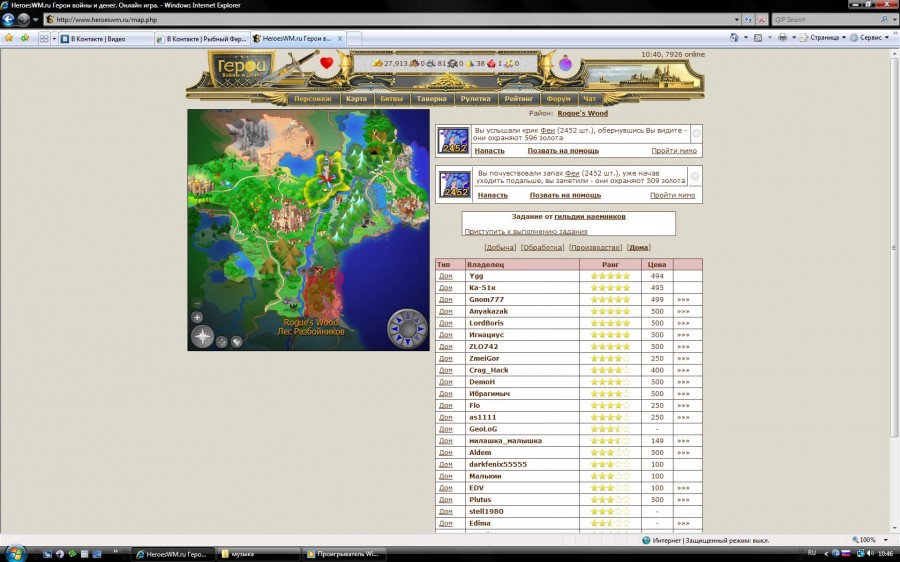This screenshot has height=562, width=900.
Task: Zoom out the map with minus button
Action: pos(197,303)
